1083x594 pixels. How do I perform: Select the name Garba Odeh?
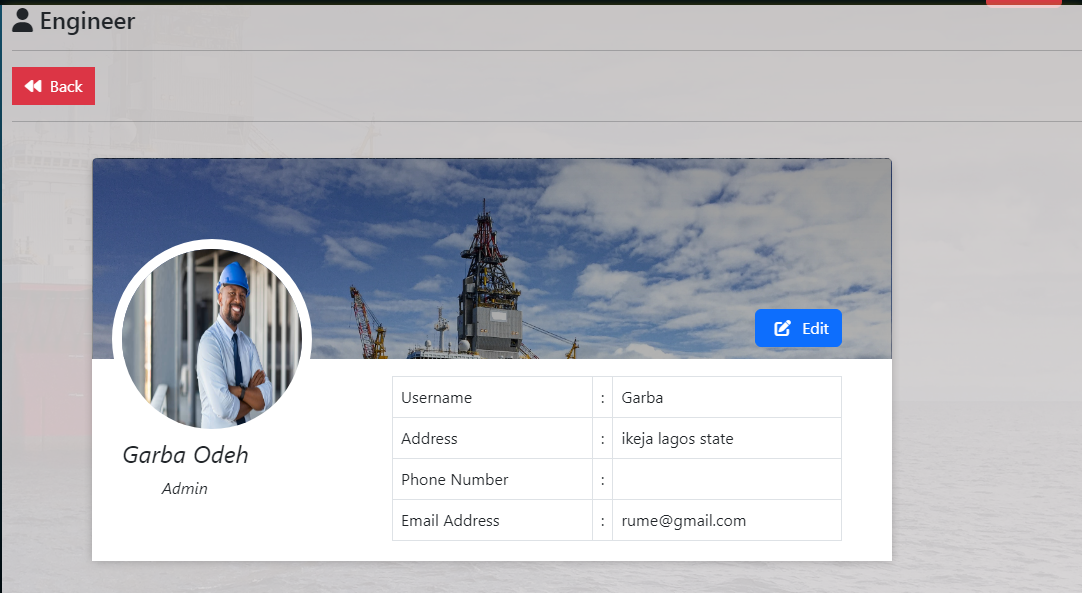coord(185,454)
